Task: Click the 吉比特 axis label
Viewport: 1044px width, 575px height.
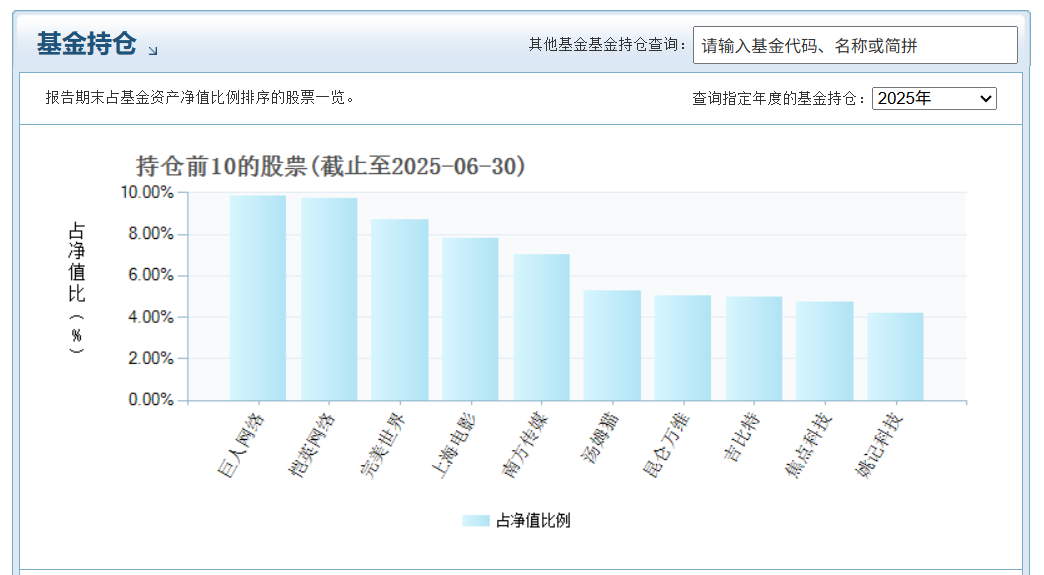Action: [741, 437]
